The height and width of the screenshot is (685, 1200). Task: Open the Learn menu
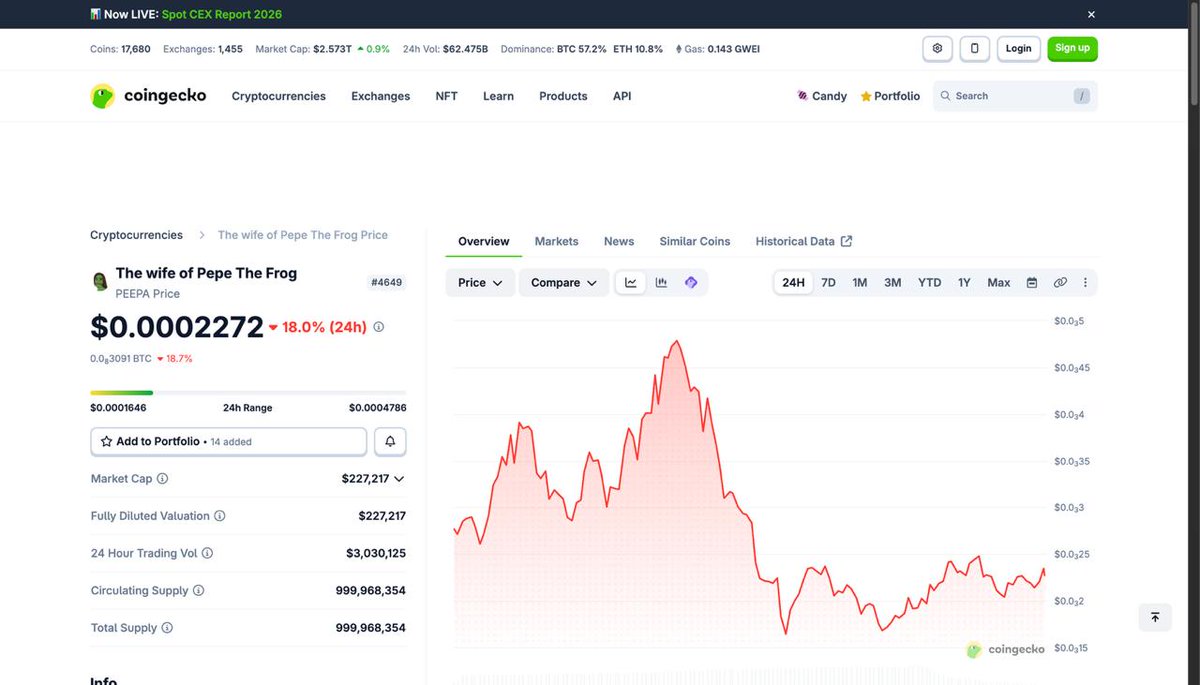[498, 96]
